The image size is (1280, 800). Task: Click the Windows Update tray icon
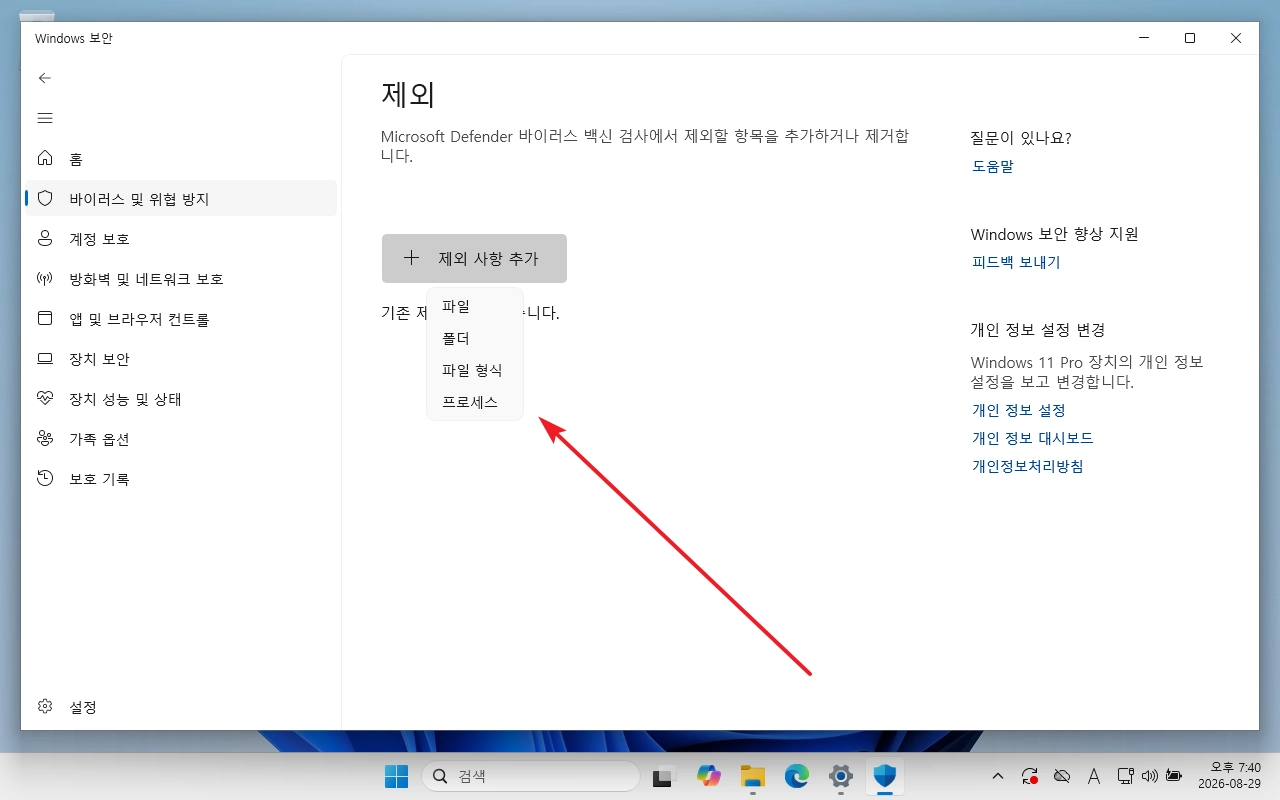[1029, 776]
